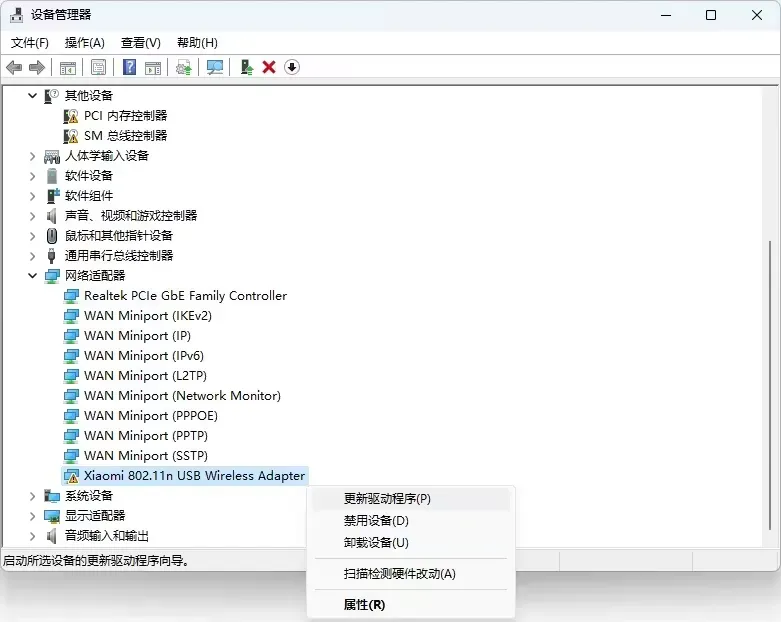The height and width of the screenshot is (622, 781).
Task: Click the update driver green arrow toolbar icon
Action: 247,67
